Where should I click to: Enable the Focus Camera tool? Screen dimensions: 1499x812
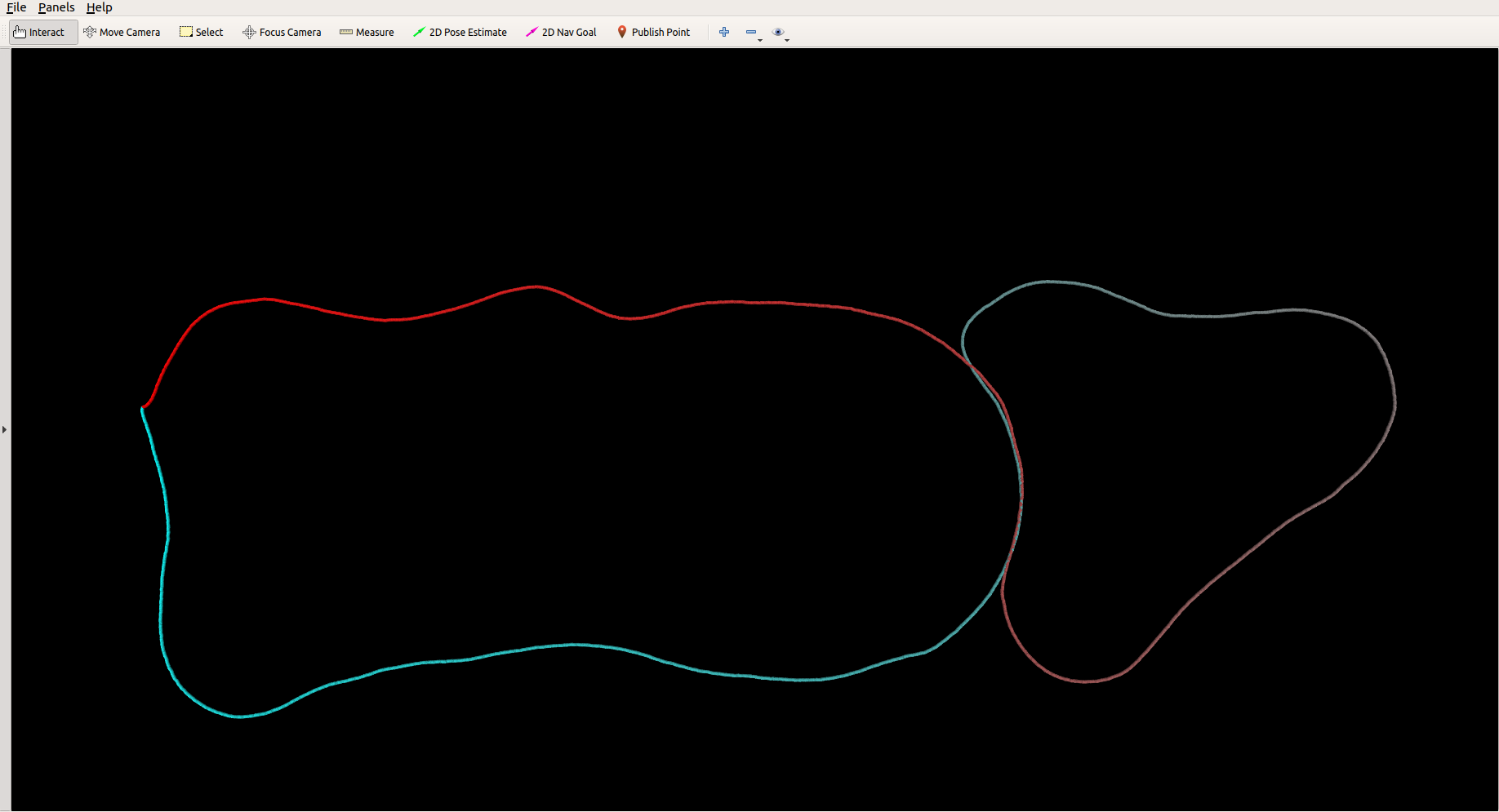[282, 33]
